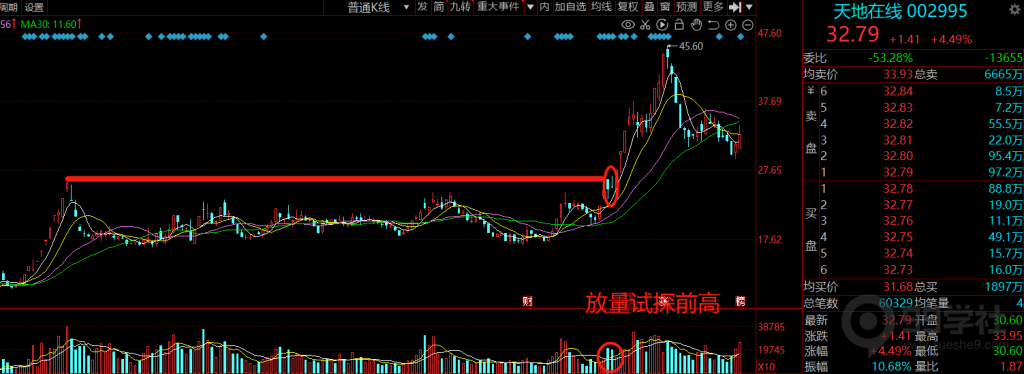Click the 总笔数 60329 value
Image resolution: width=1024 pixels, height=374 pixels.
click(897, 303)
